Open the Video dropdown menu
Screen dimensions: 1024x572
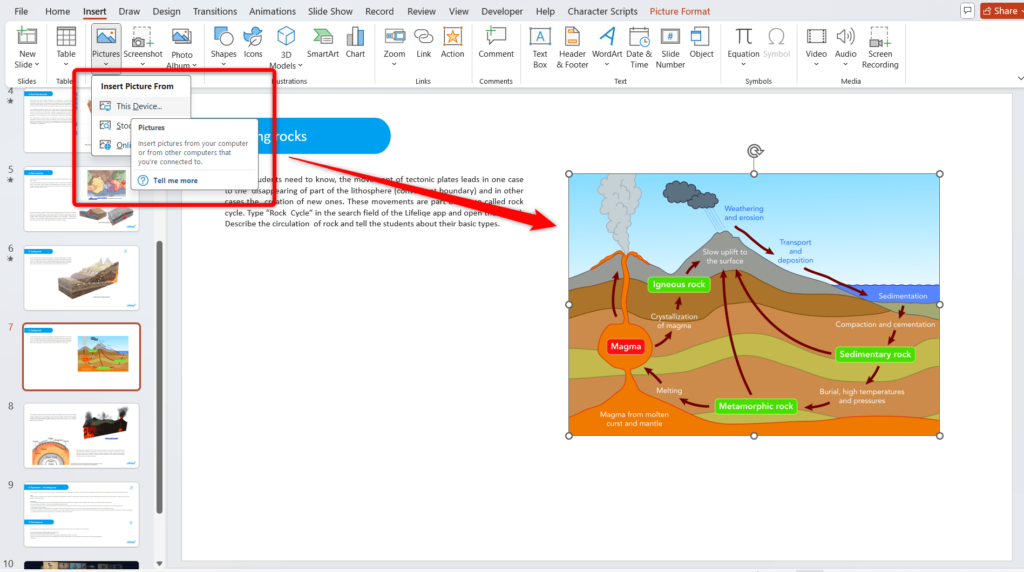(x=816, y=64)
